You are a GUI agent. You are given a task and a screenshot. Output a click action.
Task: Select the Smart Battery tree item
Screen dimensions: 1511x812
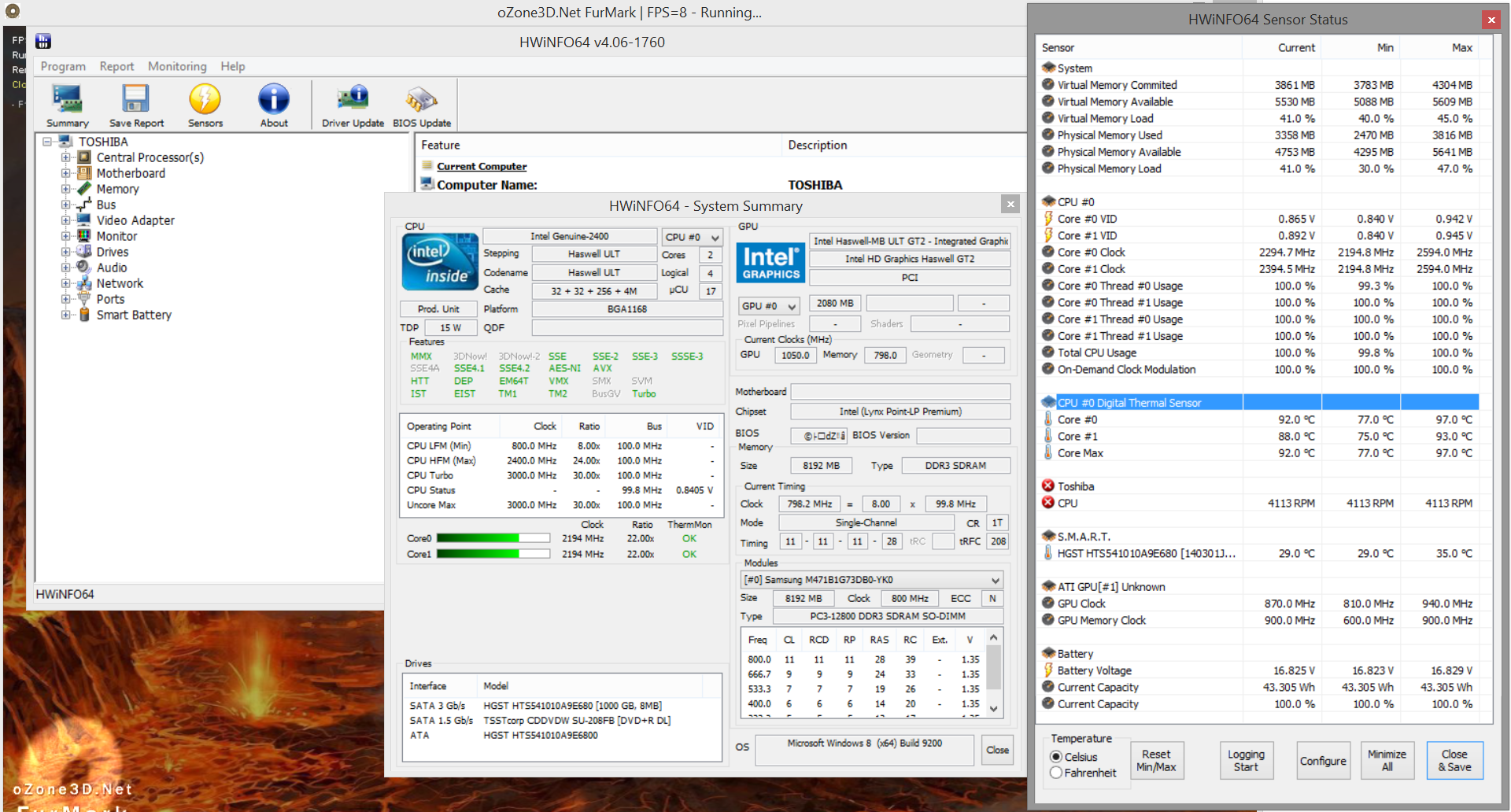click(x=134, y=315)
